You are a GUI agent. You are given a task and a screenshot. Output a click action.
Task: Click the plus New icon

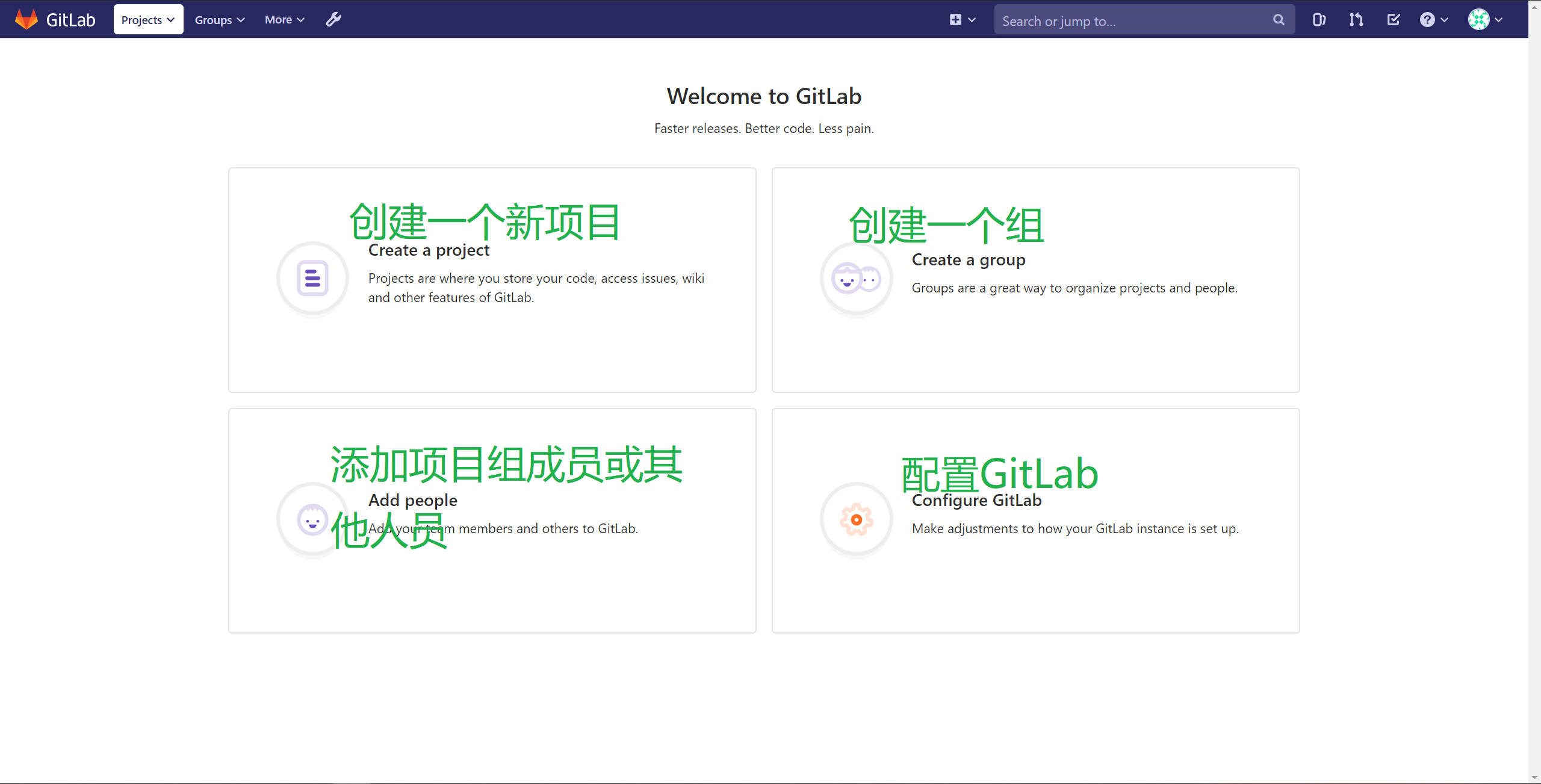955,19
